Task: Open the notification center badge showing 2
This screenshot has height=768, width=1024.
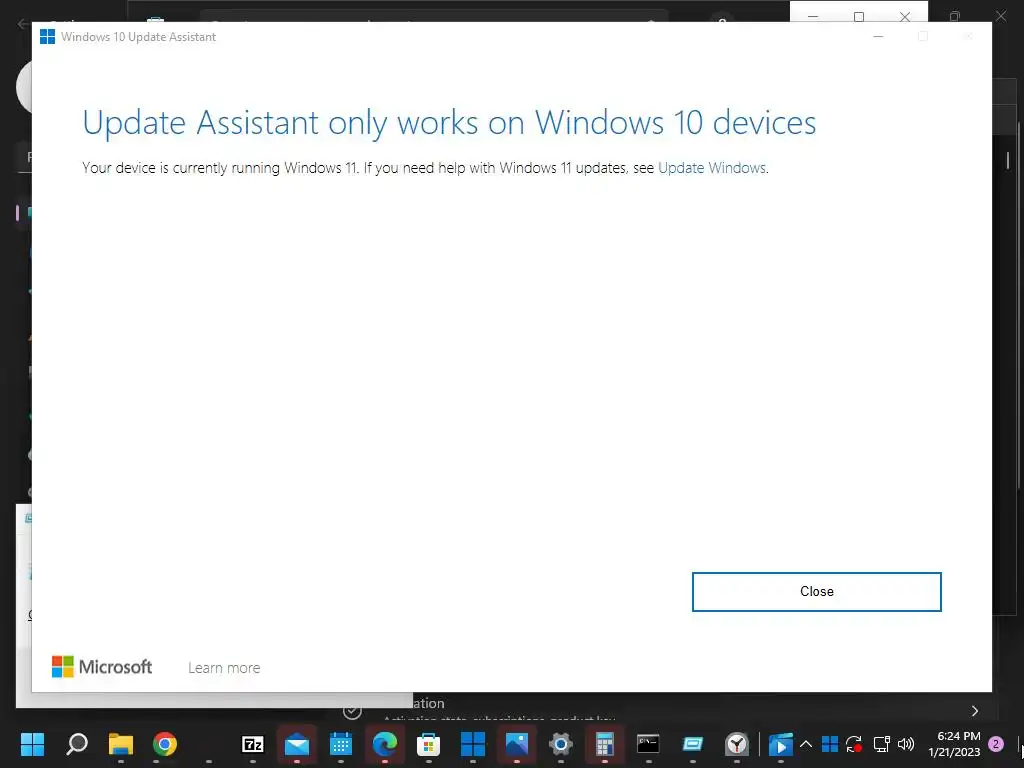Action: (x=996, y=744)
